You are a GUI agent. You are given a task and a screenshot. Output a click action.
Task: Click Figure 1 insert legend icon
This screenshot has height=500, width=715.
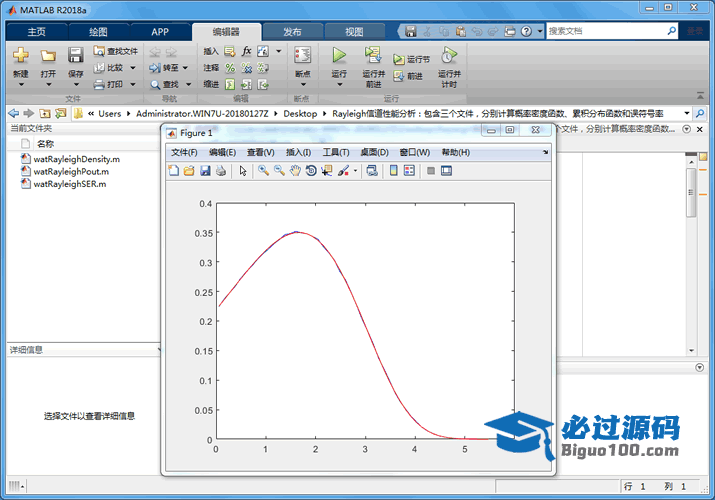(409, 171)
